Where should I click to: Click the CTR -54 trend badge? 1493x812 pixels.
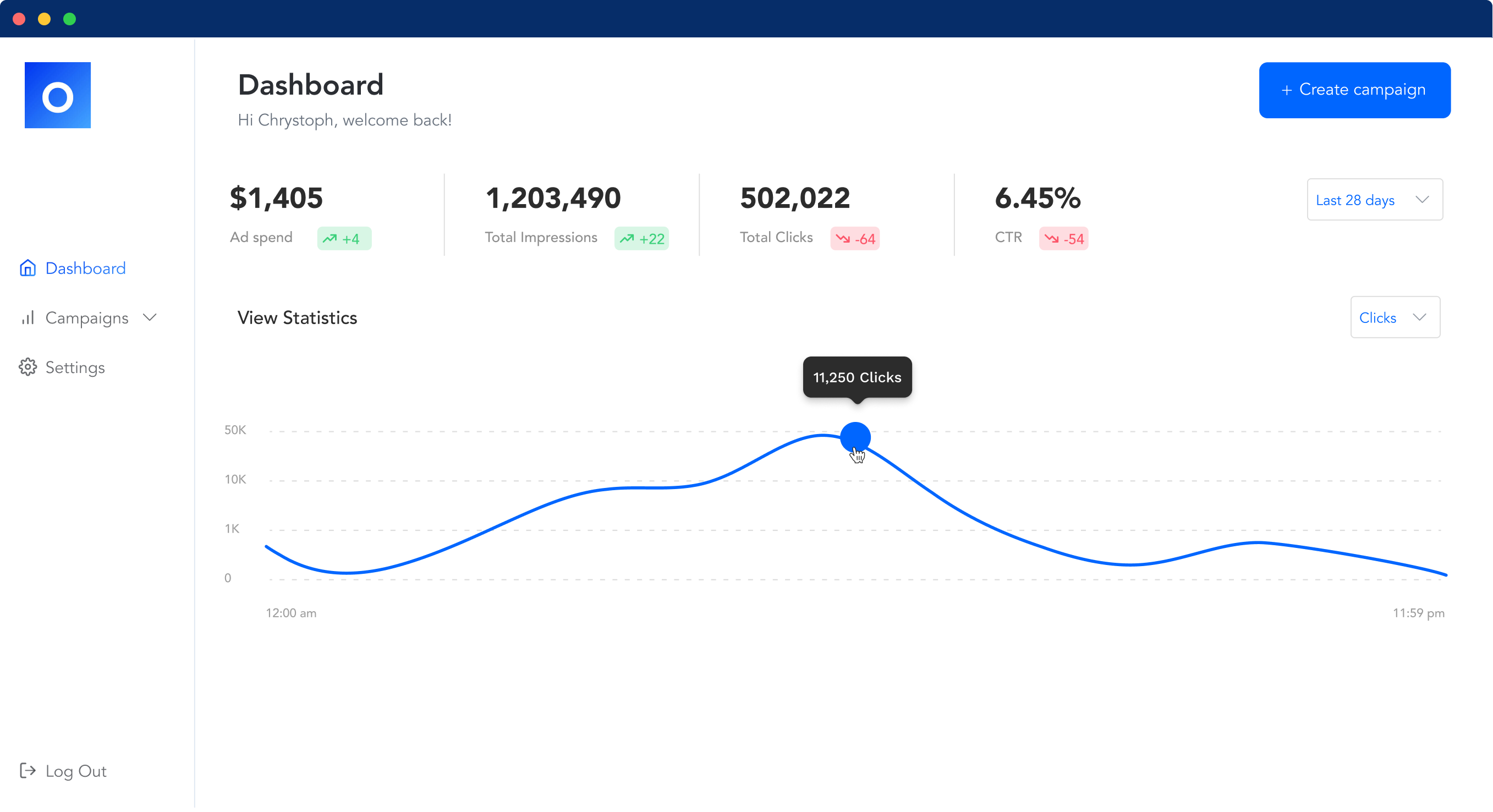[1063, 238]
